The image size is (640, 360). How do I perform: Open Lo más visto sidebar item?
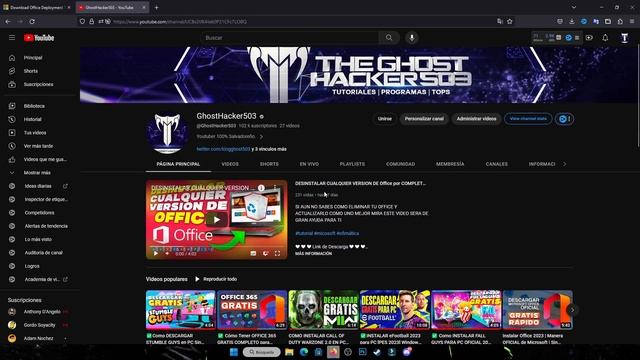tap(39, 240)
